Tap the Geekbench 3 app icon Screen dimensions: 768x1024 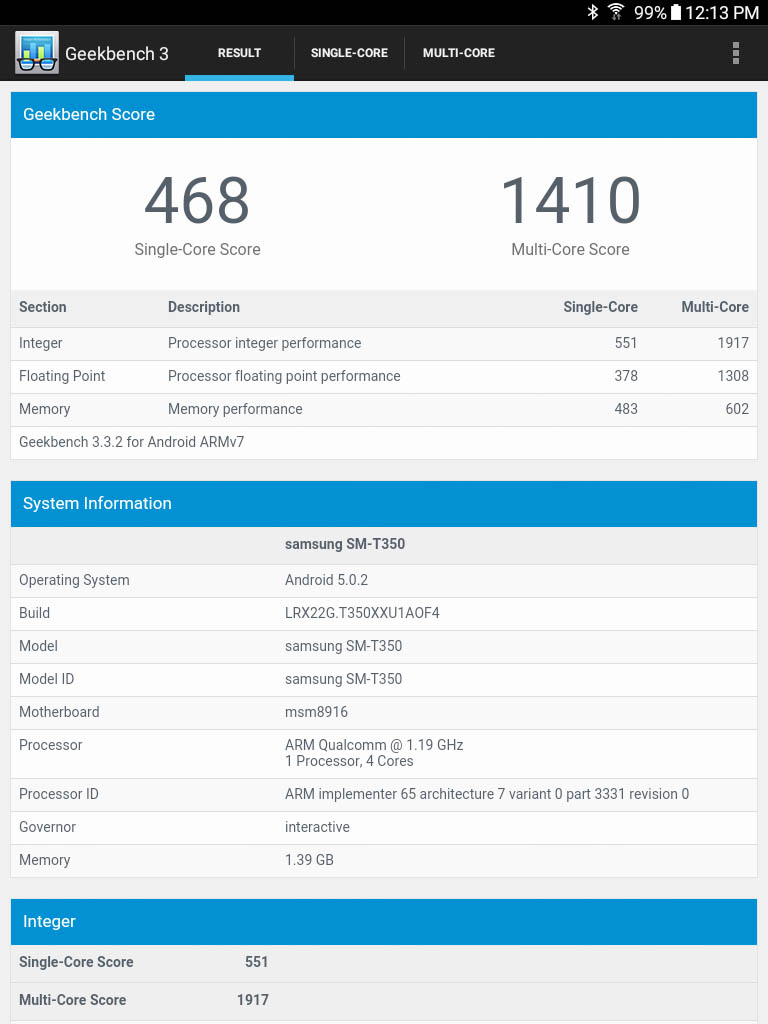pos(37,53)
